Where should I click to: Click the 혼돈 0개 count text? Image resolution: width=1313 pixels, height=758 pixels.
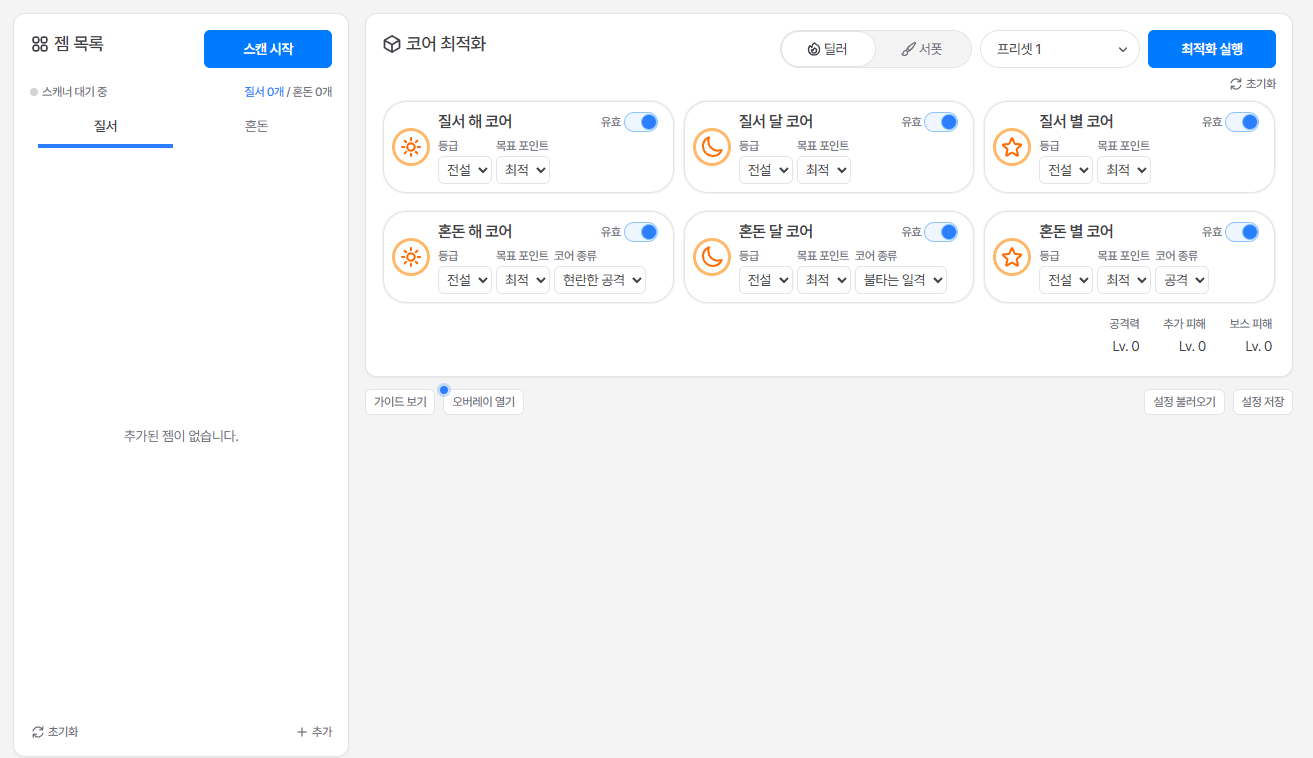click(312, 92)
